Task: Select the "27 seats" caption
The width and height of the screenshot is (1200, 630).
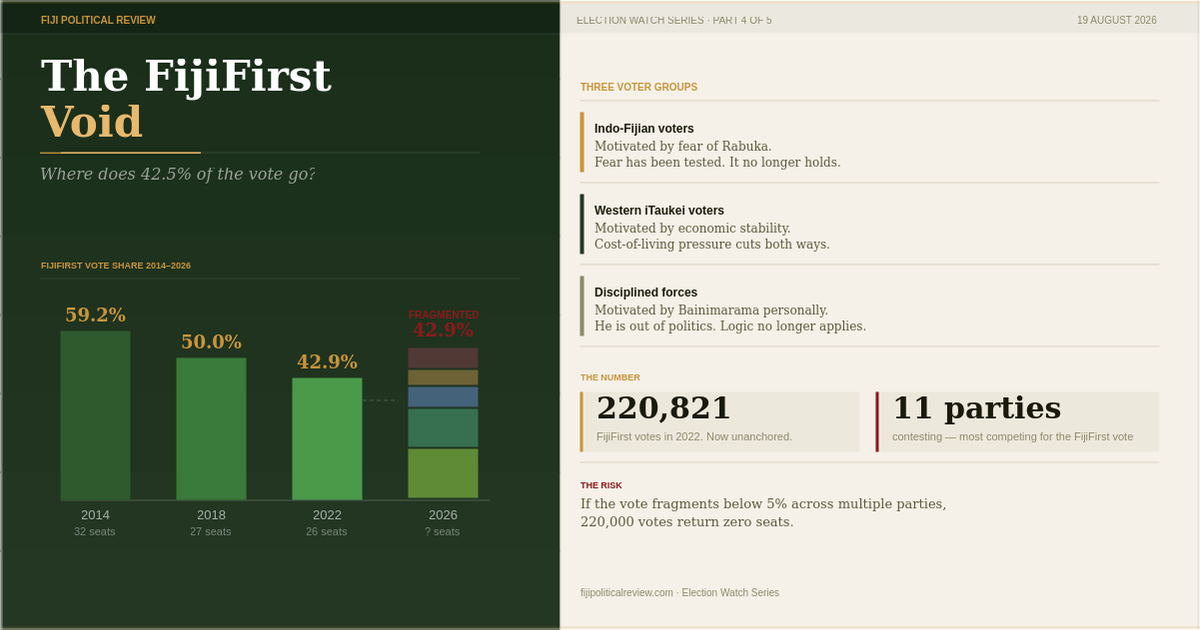Action: [x=211, y=532]
